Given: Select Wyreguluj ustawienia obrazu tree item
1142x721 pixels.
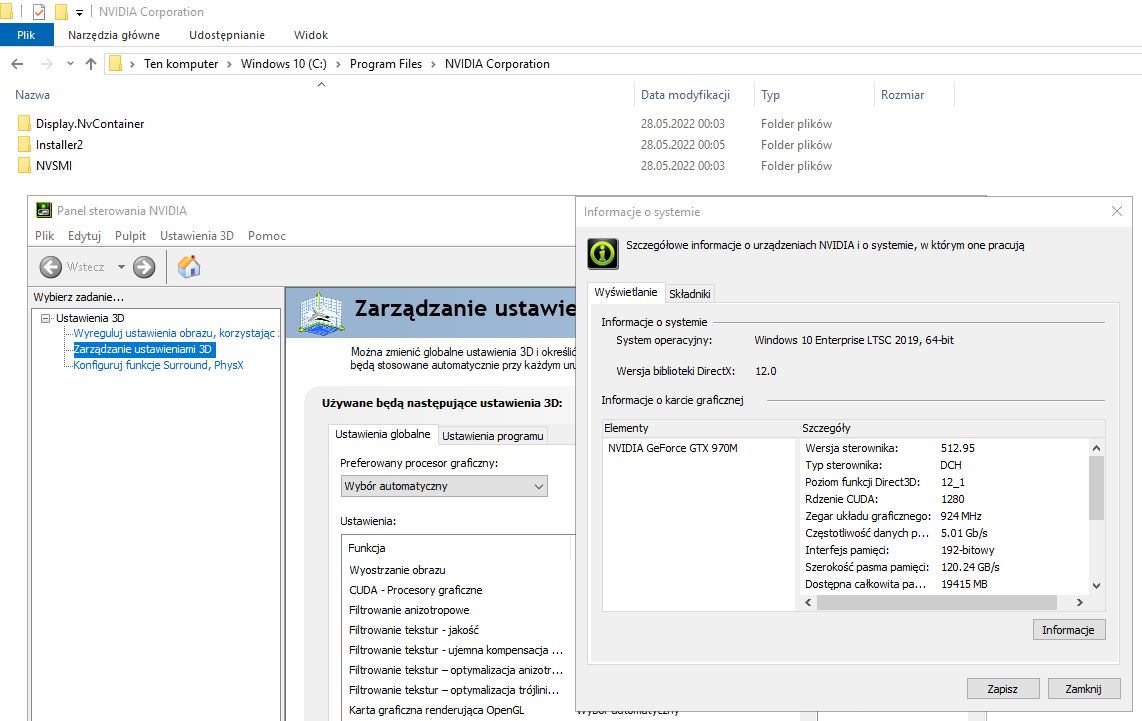Looking at the screenshot, I should click(176, 333).
